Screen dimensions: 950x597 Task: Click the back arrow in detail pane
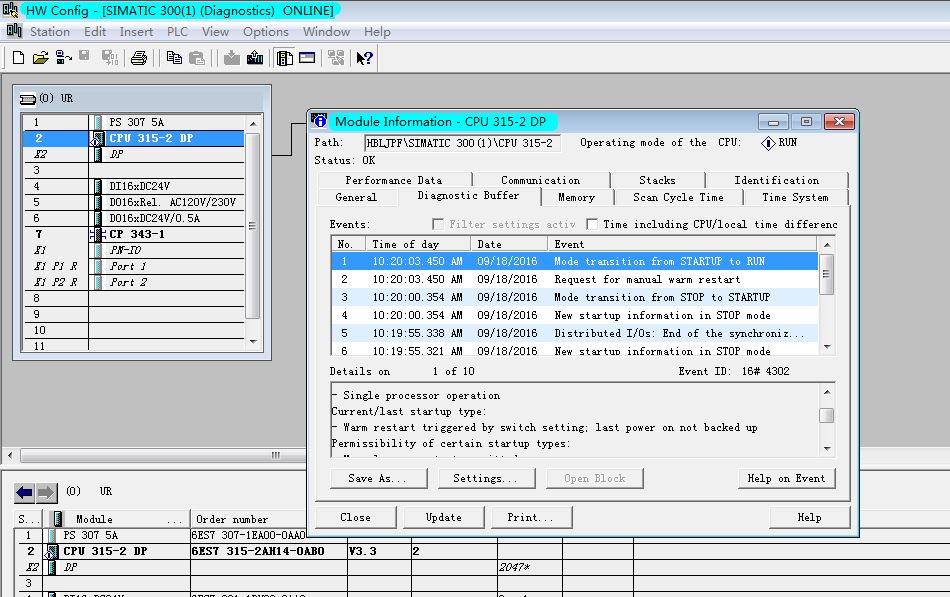tap(24, 492)
